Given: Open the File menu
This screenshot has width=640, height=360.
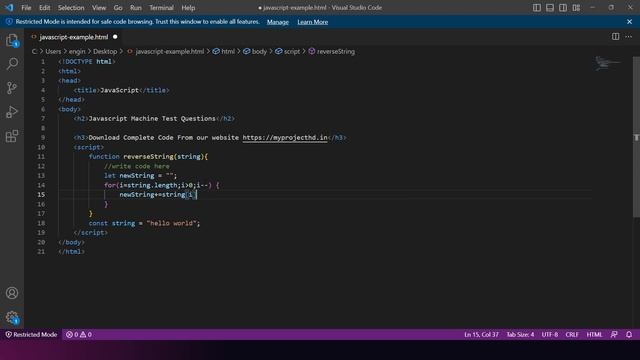Looking at the screenshot, I should click(x=26, y=8).
